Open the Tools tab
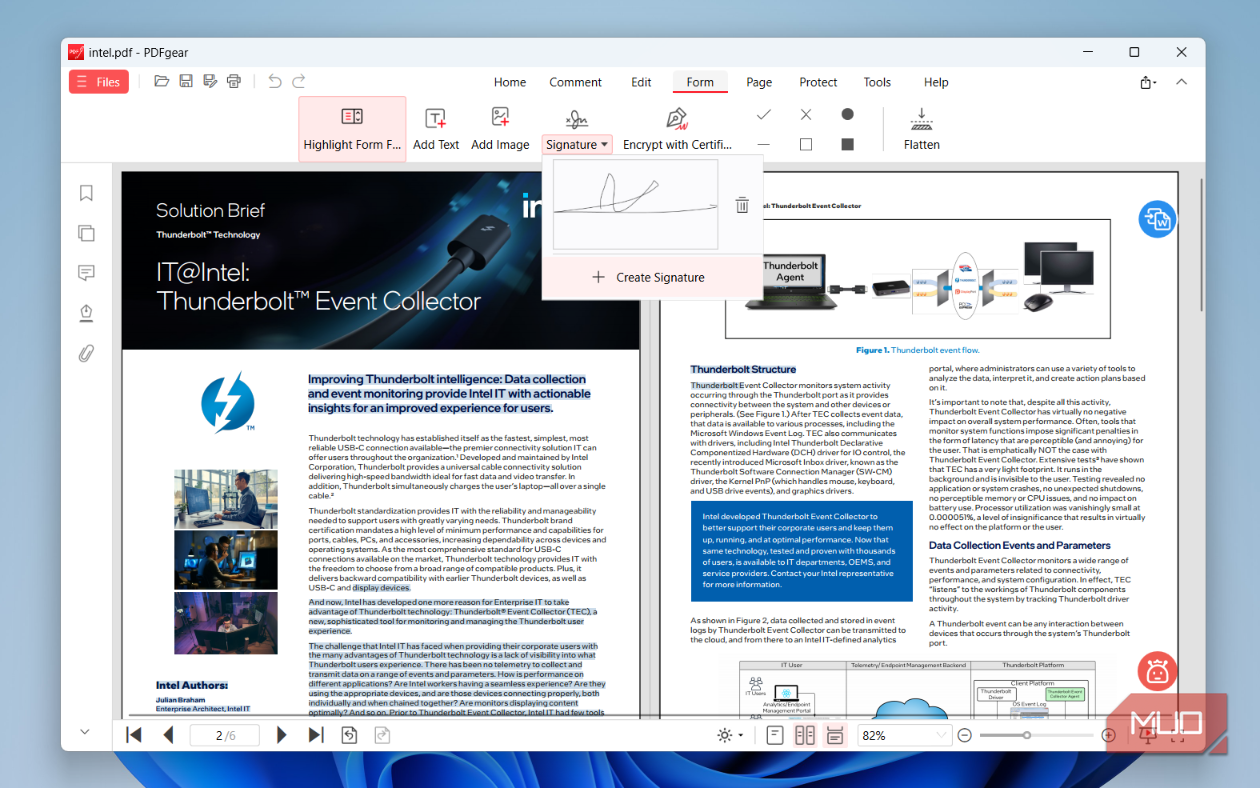The image size is (1260, 788). click(877, 82)
